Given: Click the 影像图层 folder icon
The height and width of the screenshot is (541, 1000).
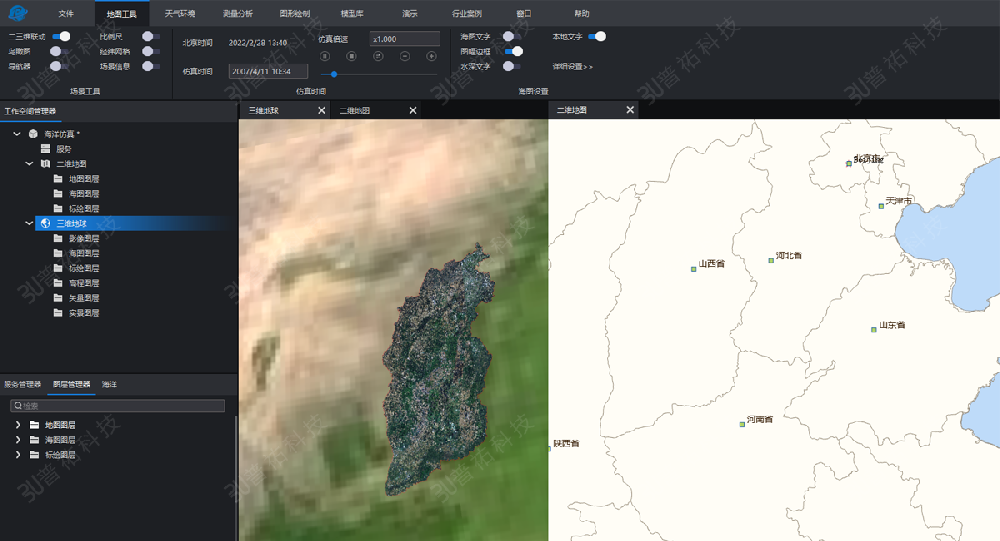Looking at the screenshot, I should (x=59, y=239).
